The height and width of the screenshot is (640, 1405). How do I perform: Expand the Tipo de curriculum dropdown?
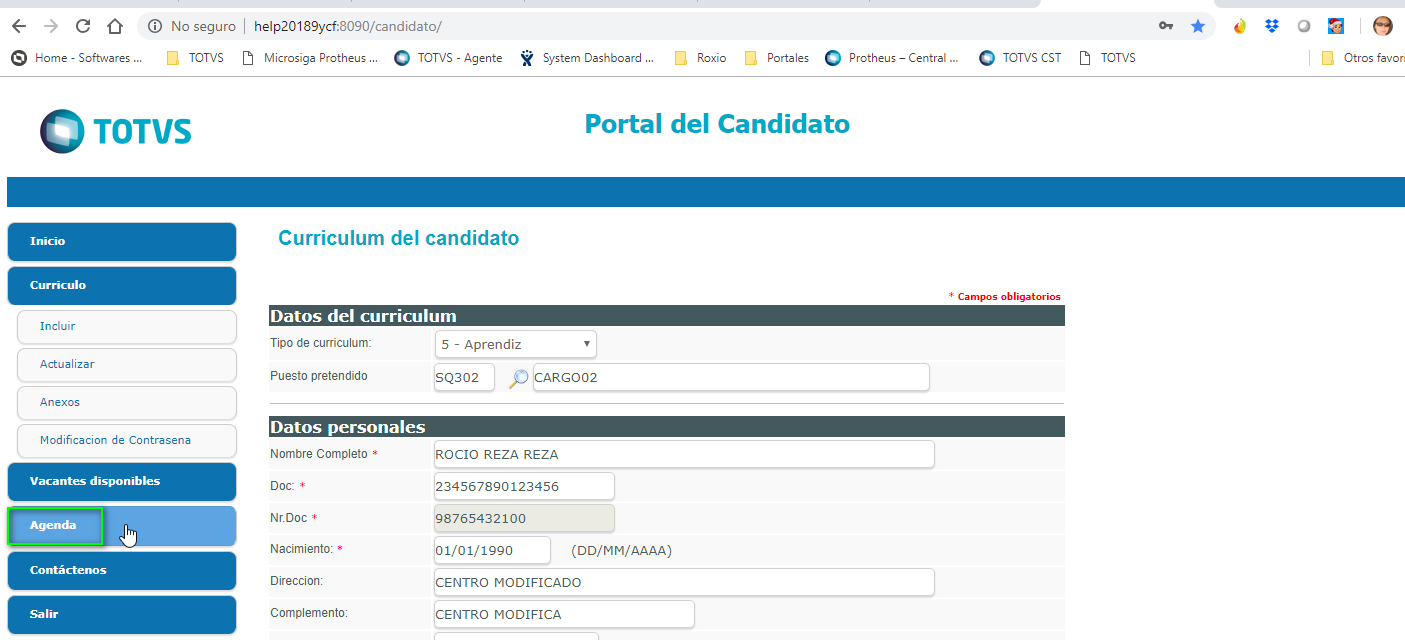point(516,344)
